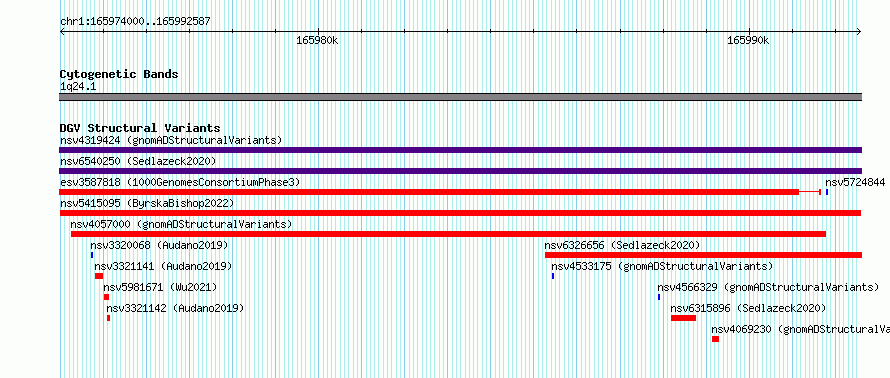Click the chr1:165974000..165992587 region label
The width and height of the screenshot is (890, 378).
pyautogui.click(x=135, y=22)
